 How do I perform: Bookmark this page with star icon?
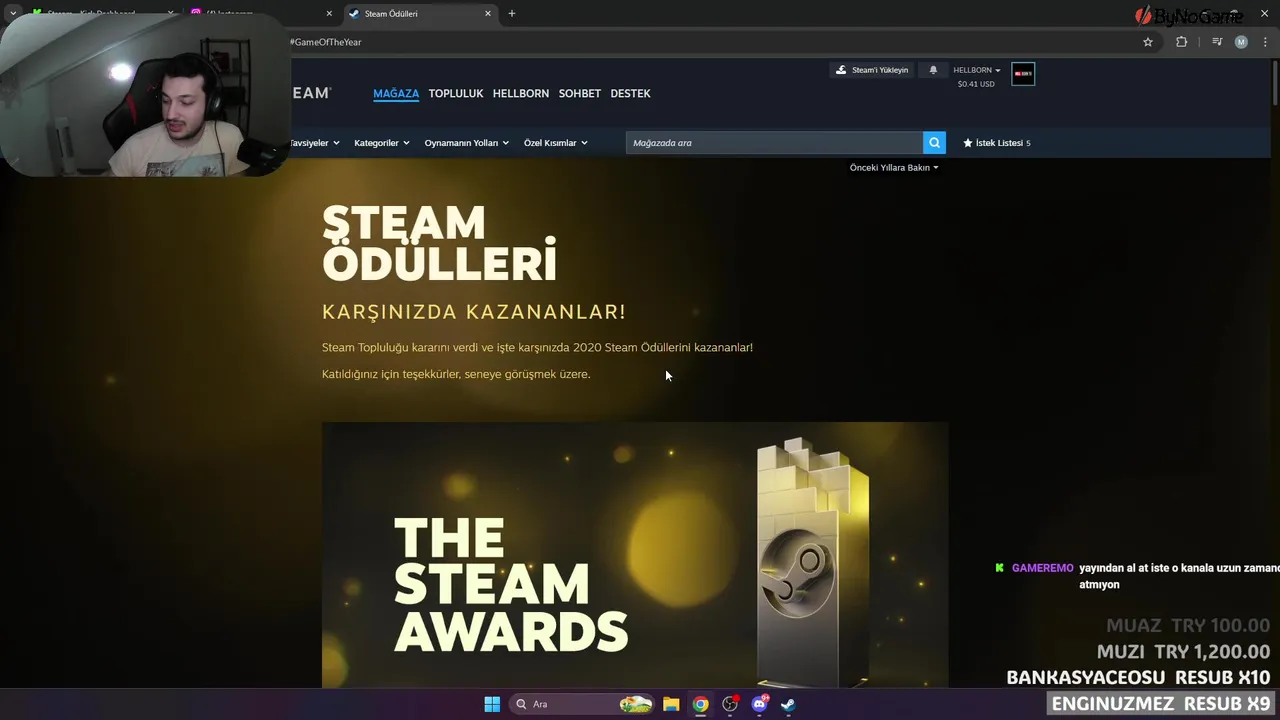pos(1148,42)
